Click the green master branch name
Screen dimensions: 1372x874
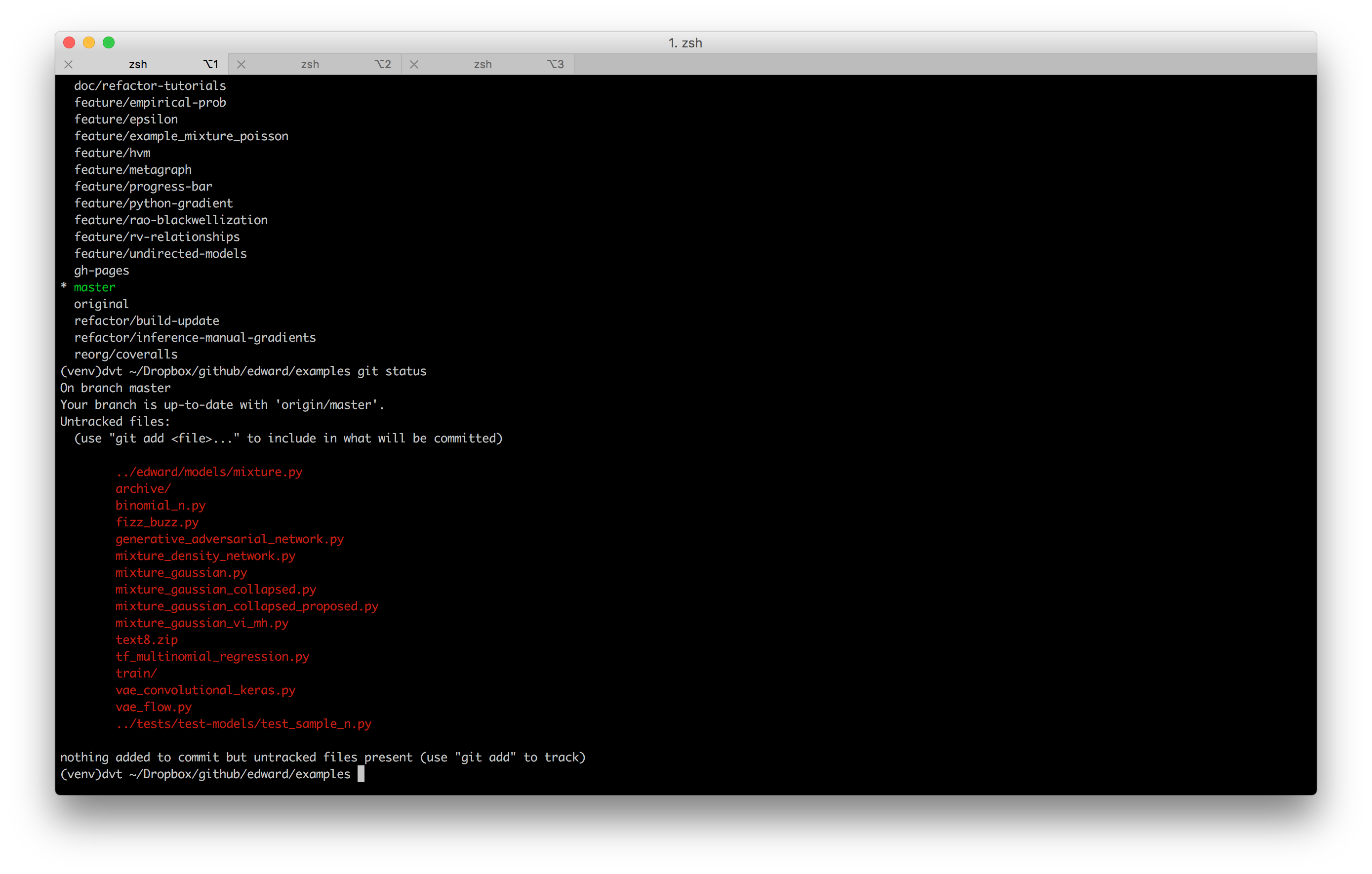pyautogui.click(x=95, y=287)
